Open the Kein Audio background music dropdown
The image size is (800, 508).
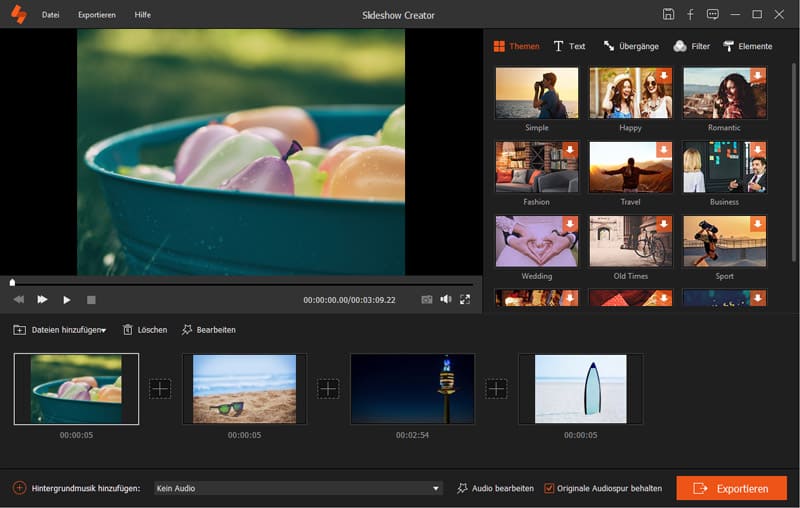point(436,488)
